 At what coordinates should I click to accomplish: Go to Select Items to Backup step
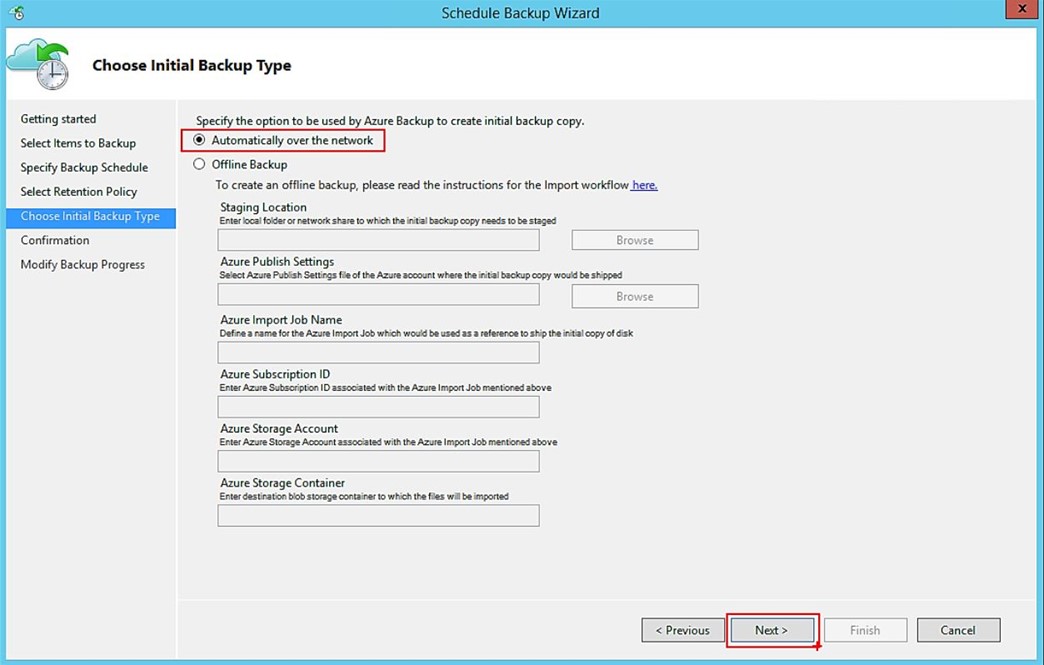click(x=78, y=143)
